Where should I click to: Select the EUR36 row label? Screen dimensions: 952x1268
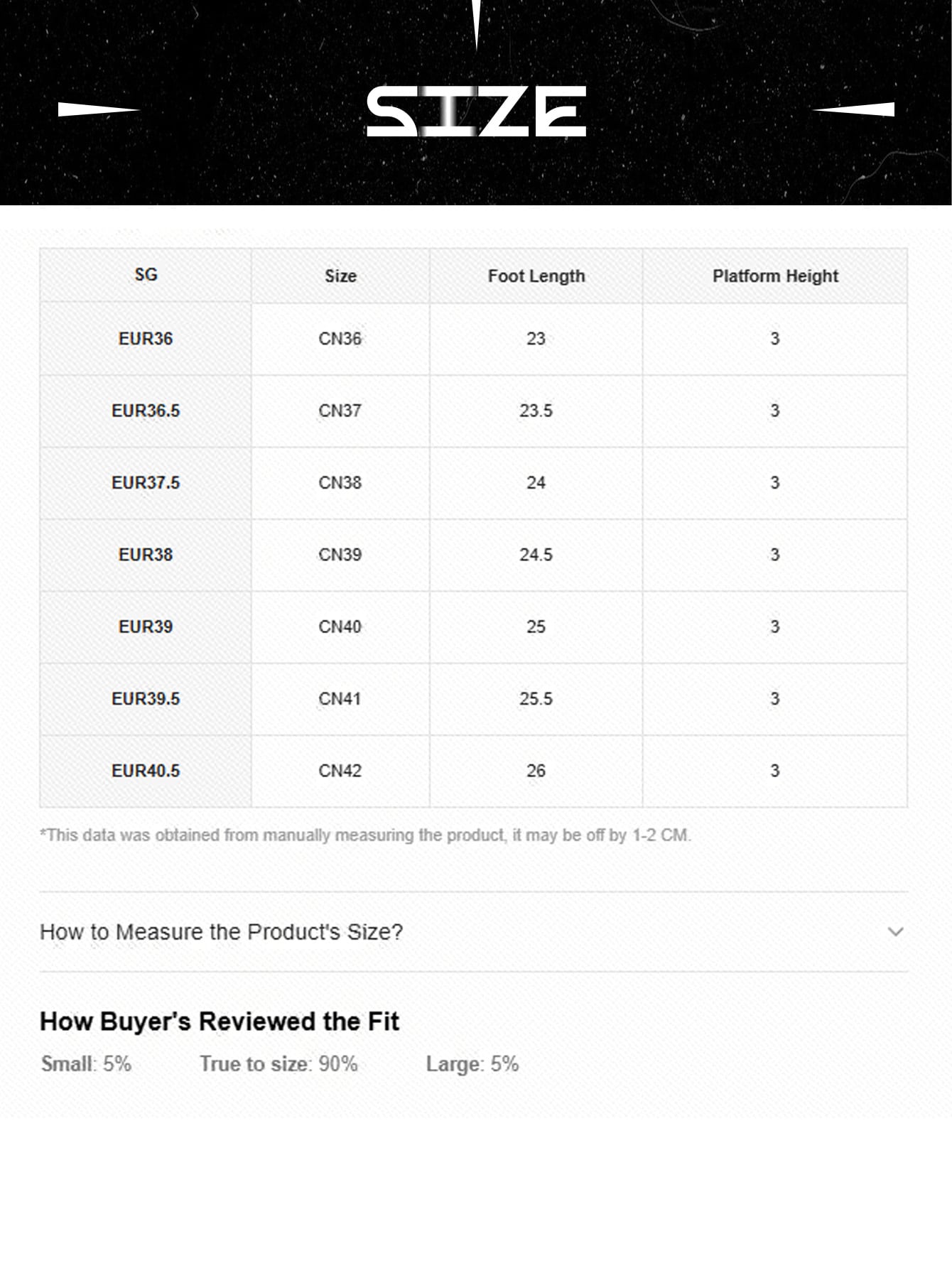[x=146, y=339]
